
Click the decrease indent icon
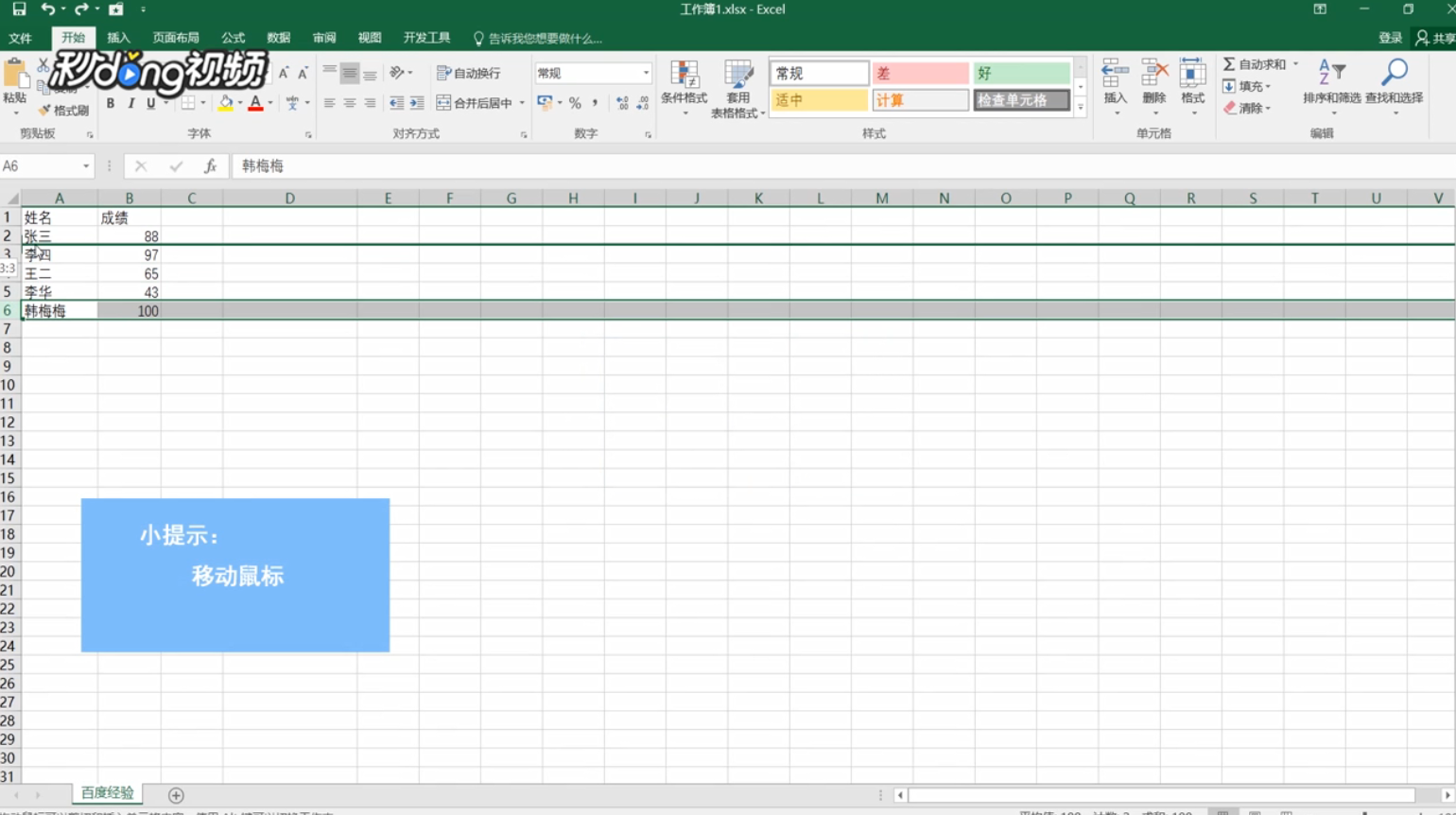(x=396, y=103)
